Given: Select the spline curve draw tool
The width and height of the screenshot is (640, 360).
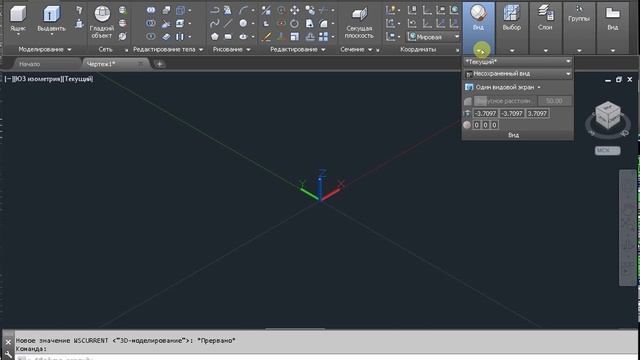Looking at the screenshot, I should tap(215, 23).
